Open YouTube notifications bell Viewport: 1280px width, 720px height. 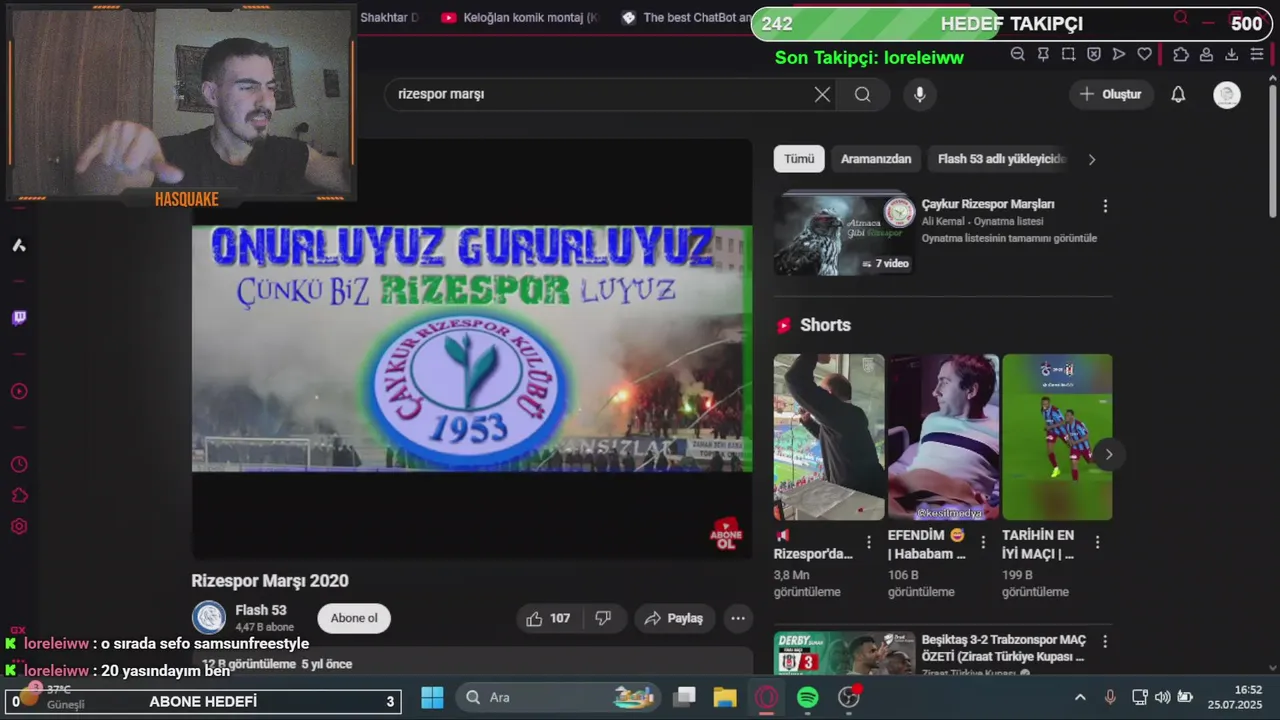[x=1178, y=94]
